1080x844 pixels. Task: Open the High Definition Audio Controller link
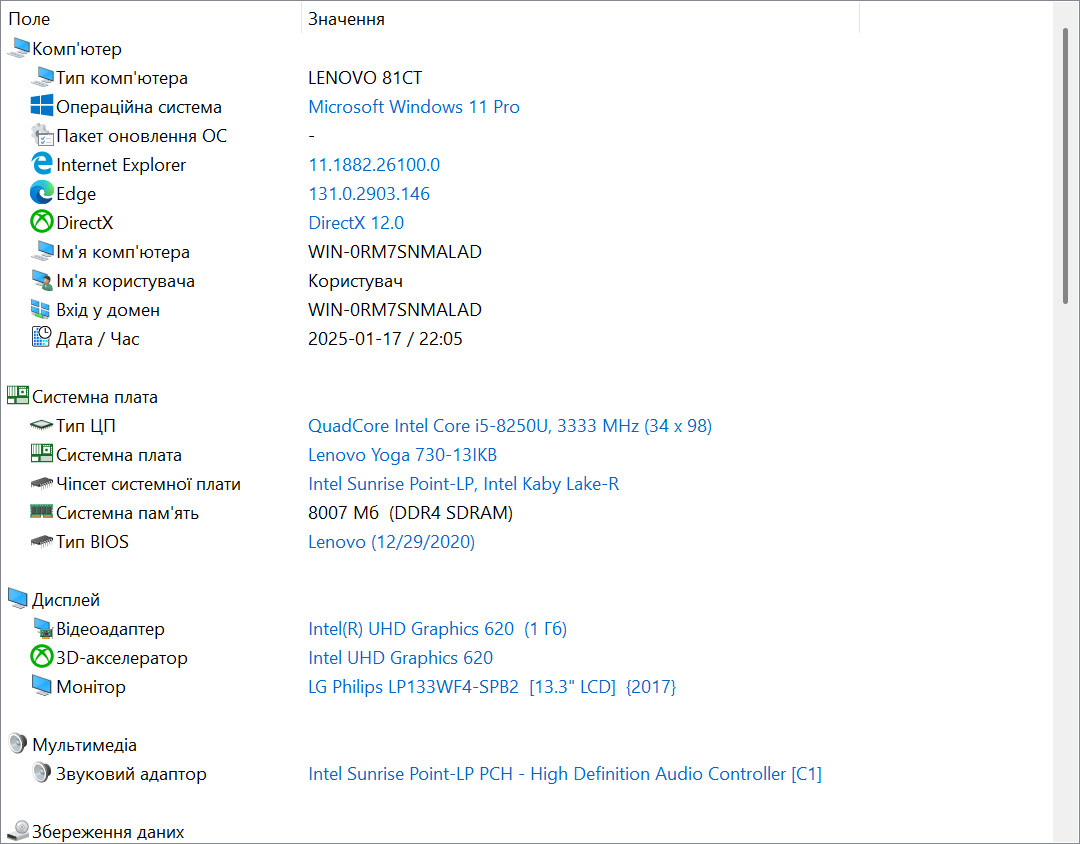coord(565,774)
